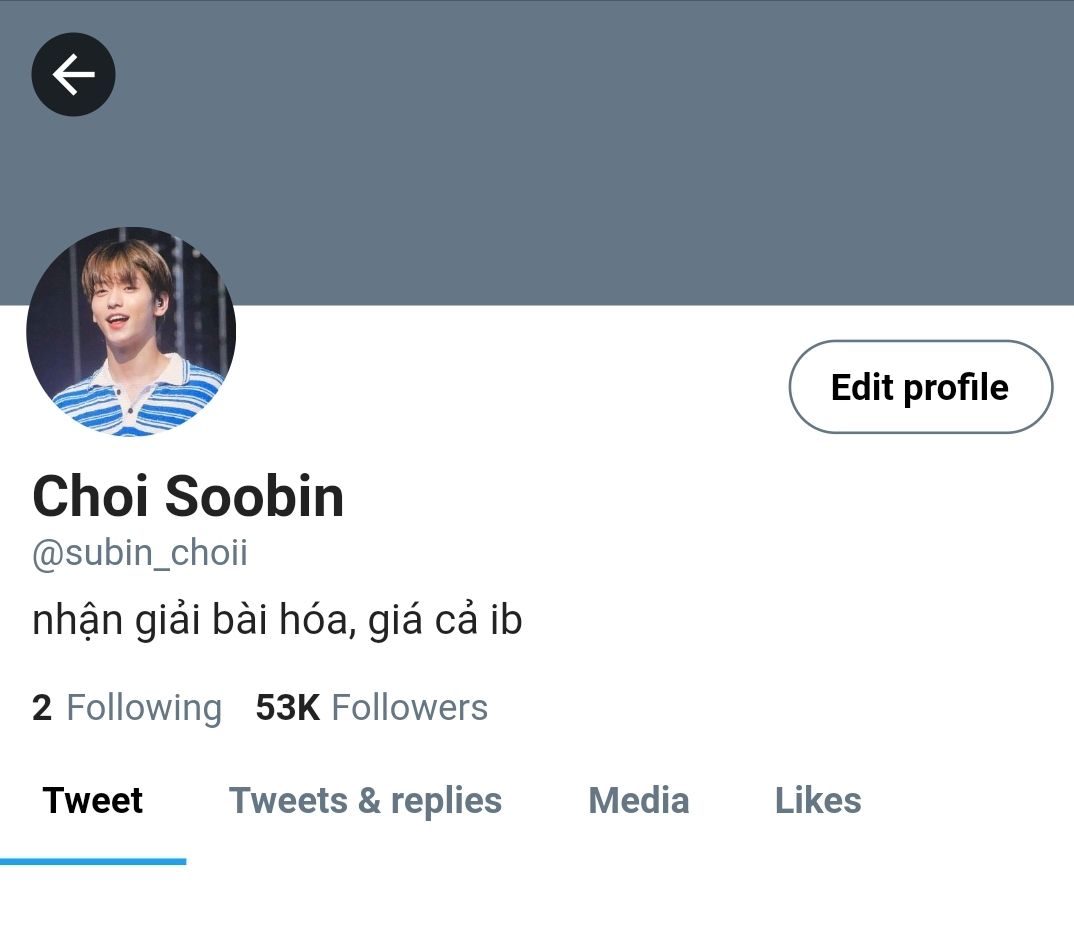The image size is (1074, 947).
Task: Click the number 2 following count
Action: (x=42, y=707)
